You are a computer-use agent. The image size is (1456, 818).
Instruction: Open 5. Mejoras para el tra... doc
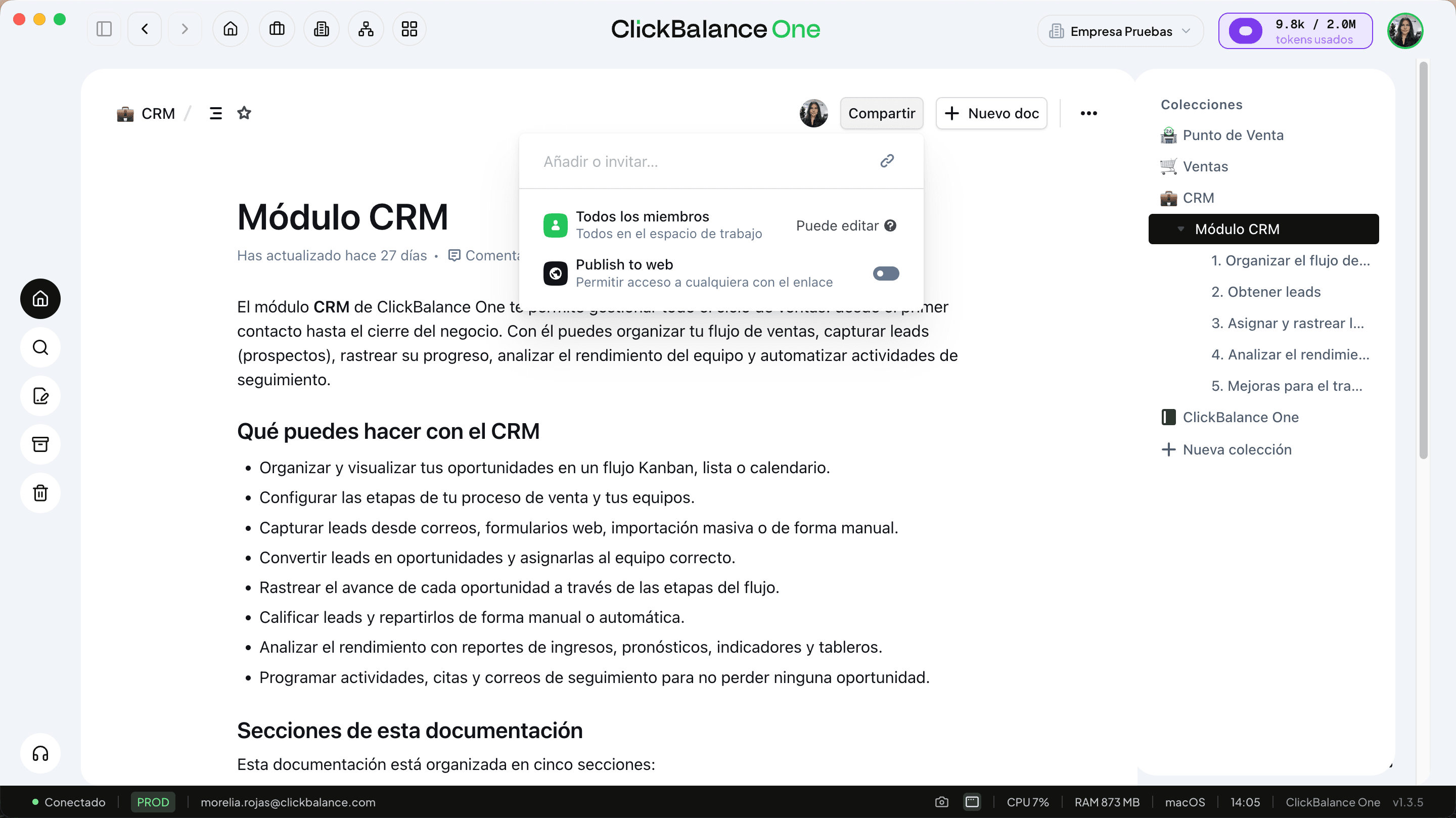coord(1287,386)
